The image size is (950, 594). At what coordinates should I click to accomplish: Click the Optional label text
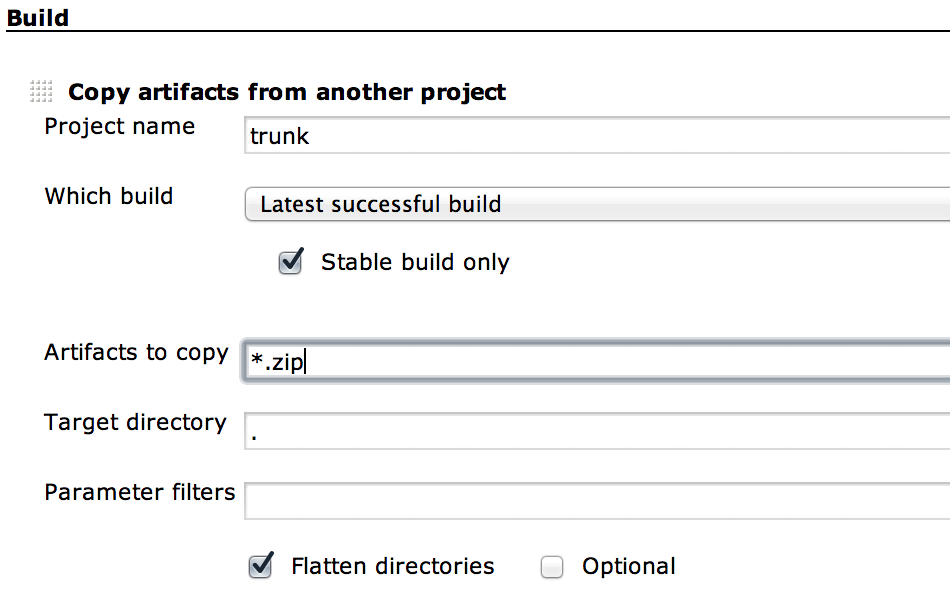[628, 567]
